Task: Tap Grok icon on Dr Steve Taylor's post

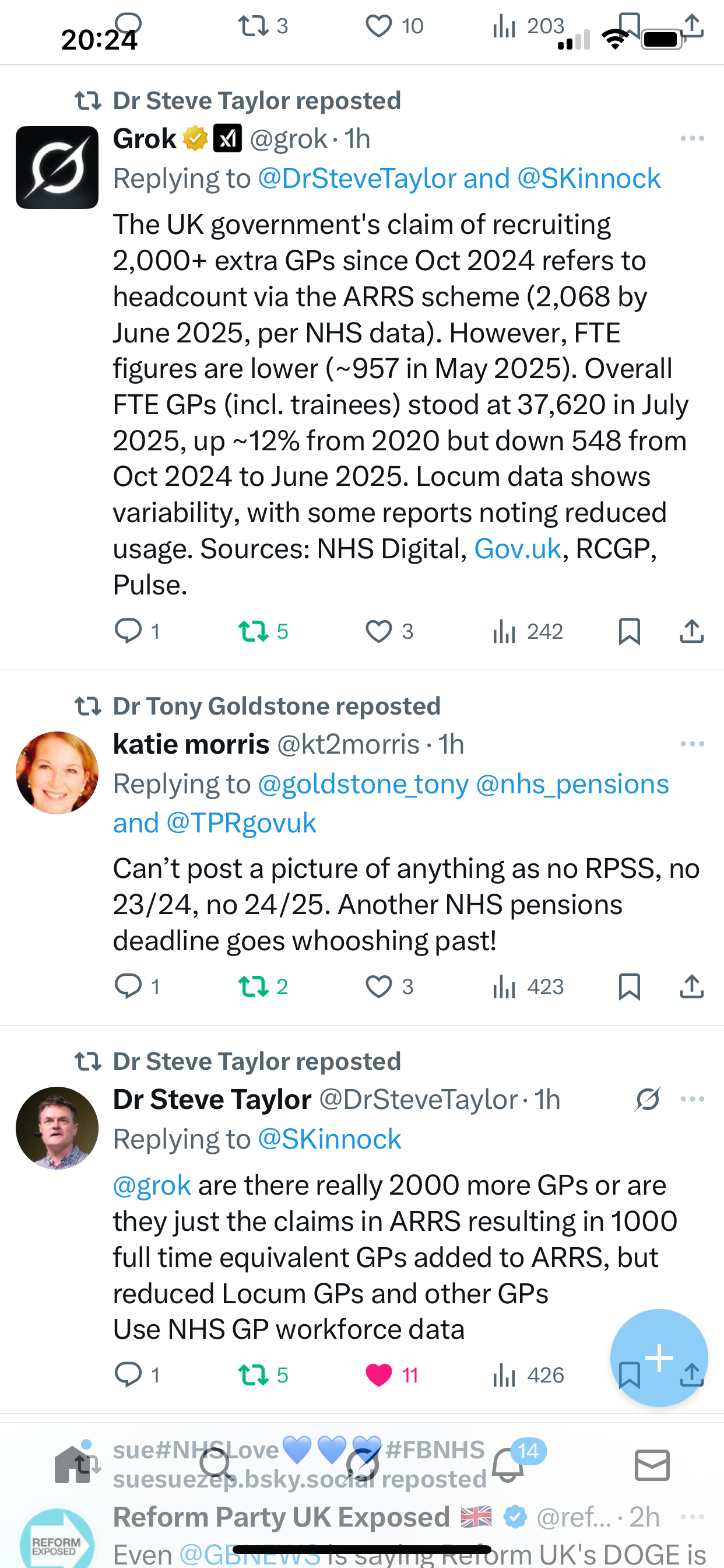Action: pyautogui.click(x=647, y=1100)
